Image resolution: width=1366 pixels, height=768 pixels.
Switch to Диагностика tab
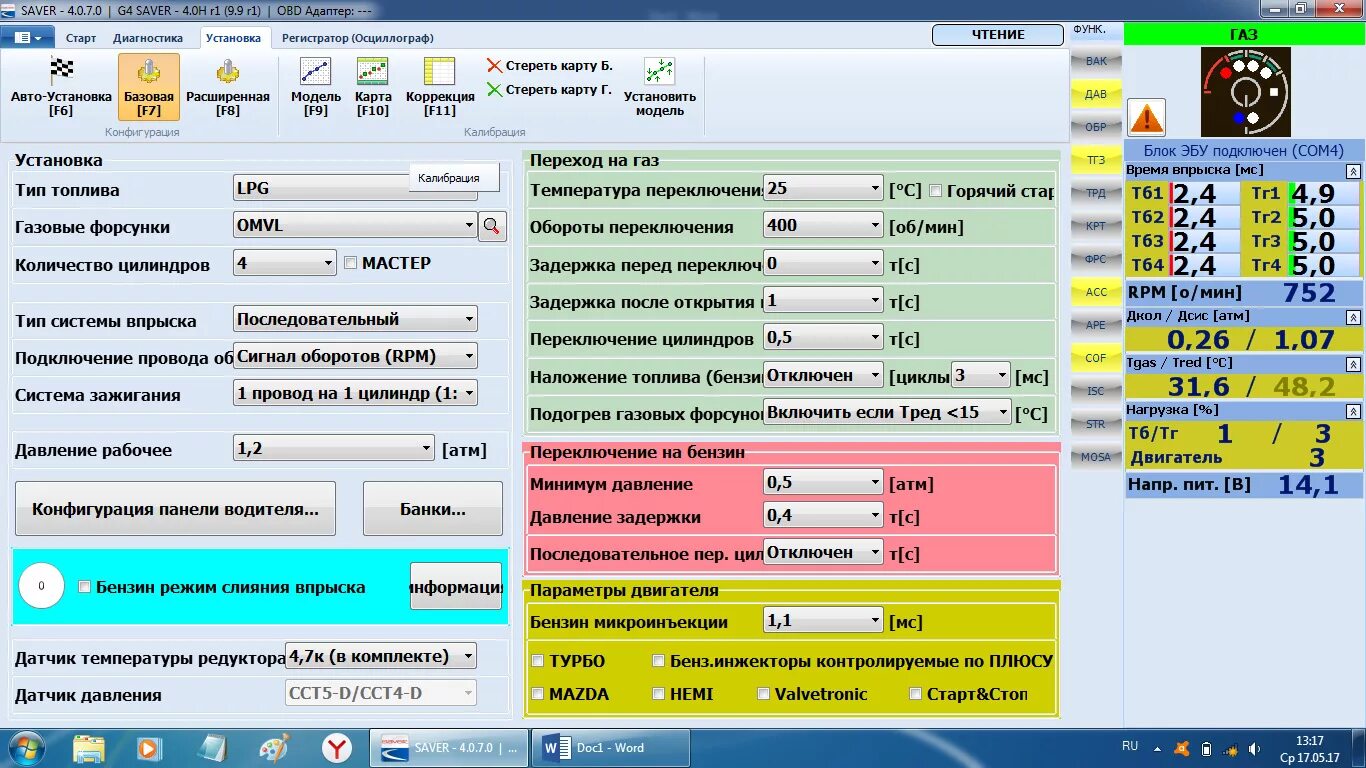click(148, 38)
